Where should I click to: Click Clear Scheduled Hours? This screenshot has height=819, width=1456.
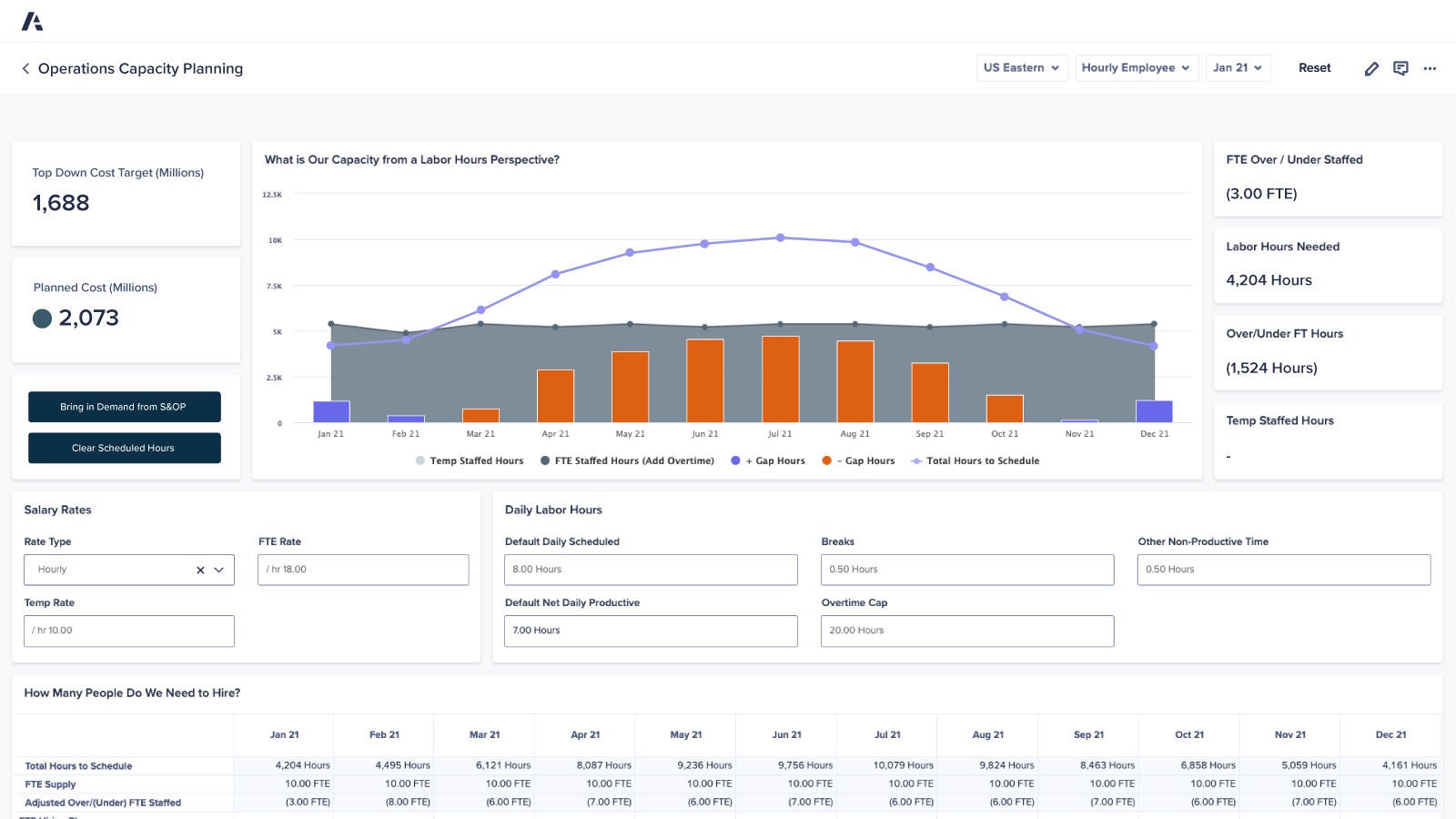pyautogui.click(x=124, y=448)
